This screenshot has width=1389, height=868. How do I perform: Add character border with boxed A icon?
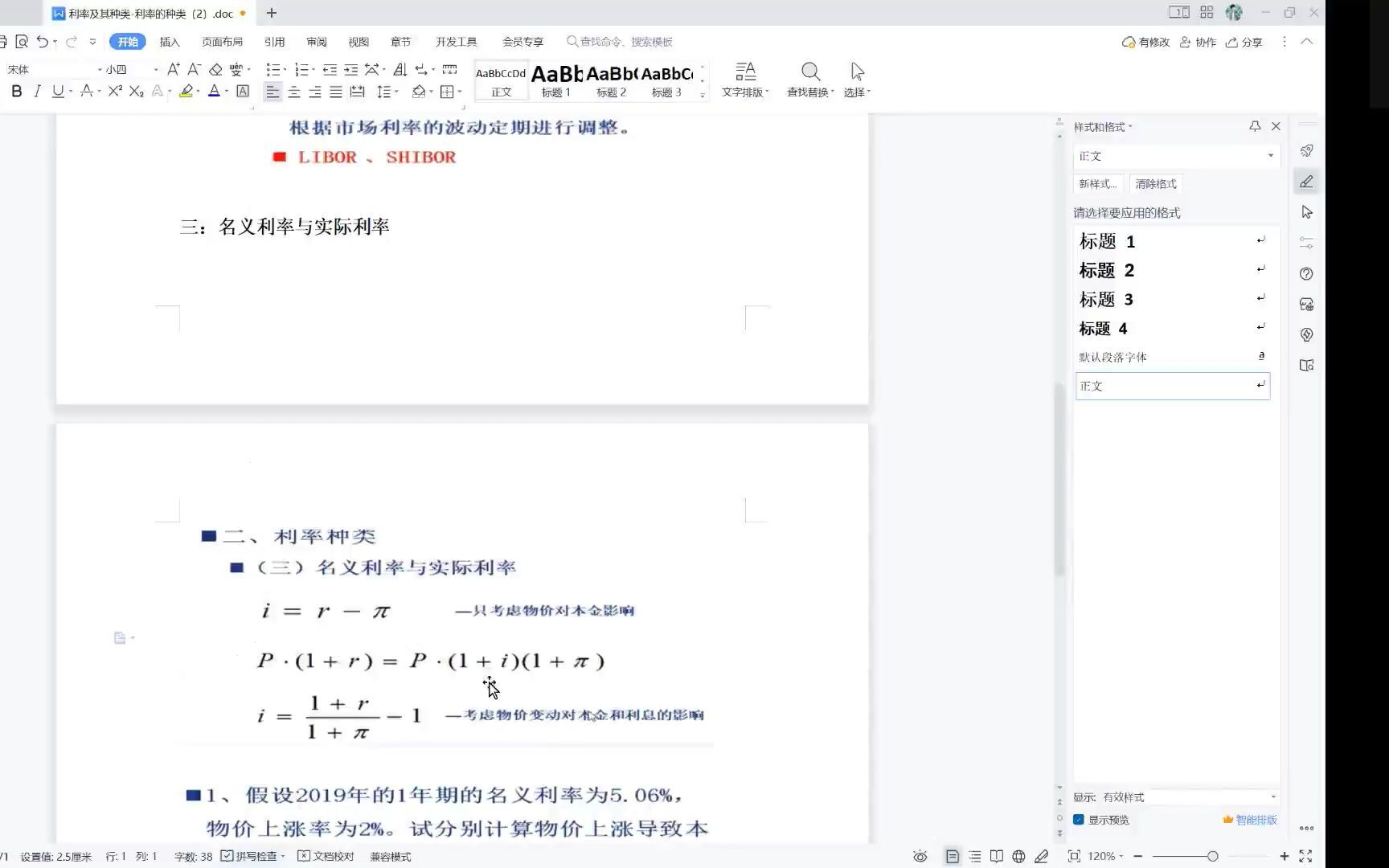click(x=243, y=92)
